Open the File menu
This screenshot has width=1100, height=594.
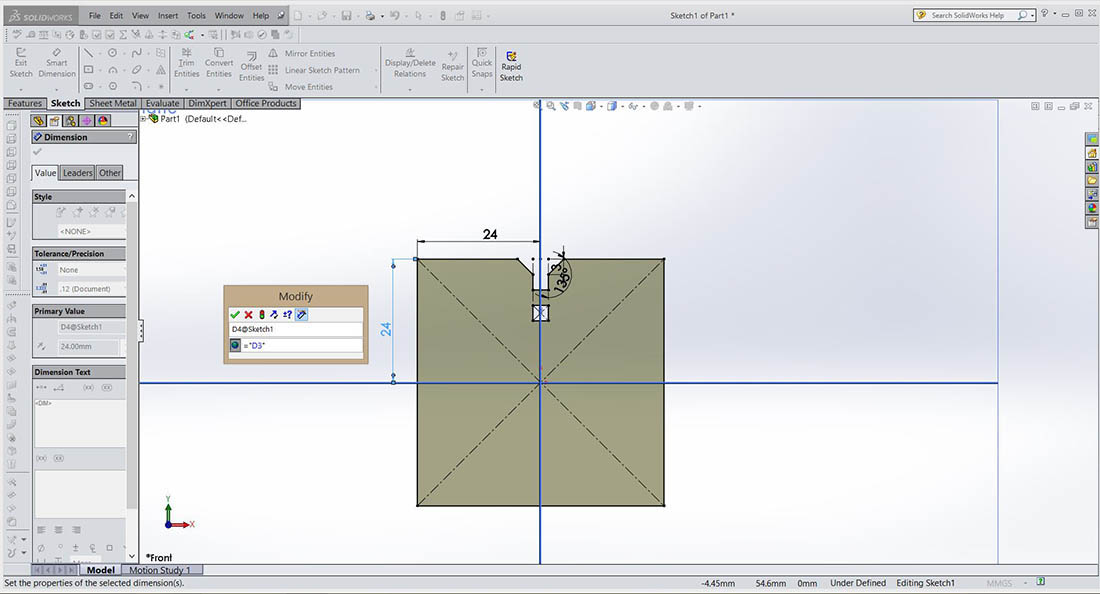[x=95, y=15]
